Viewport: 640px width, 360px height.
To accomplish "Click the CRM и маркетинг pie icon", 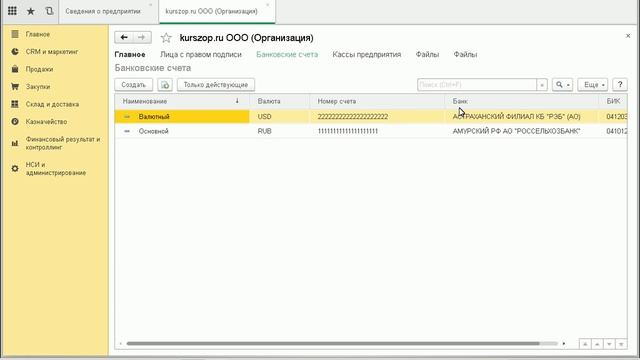I will 15,52.
